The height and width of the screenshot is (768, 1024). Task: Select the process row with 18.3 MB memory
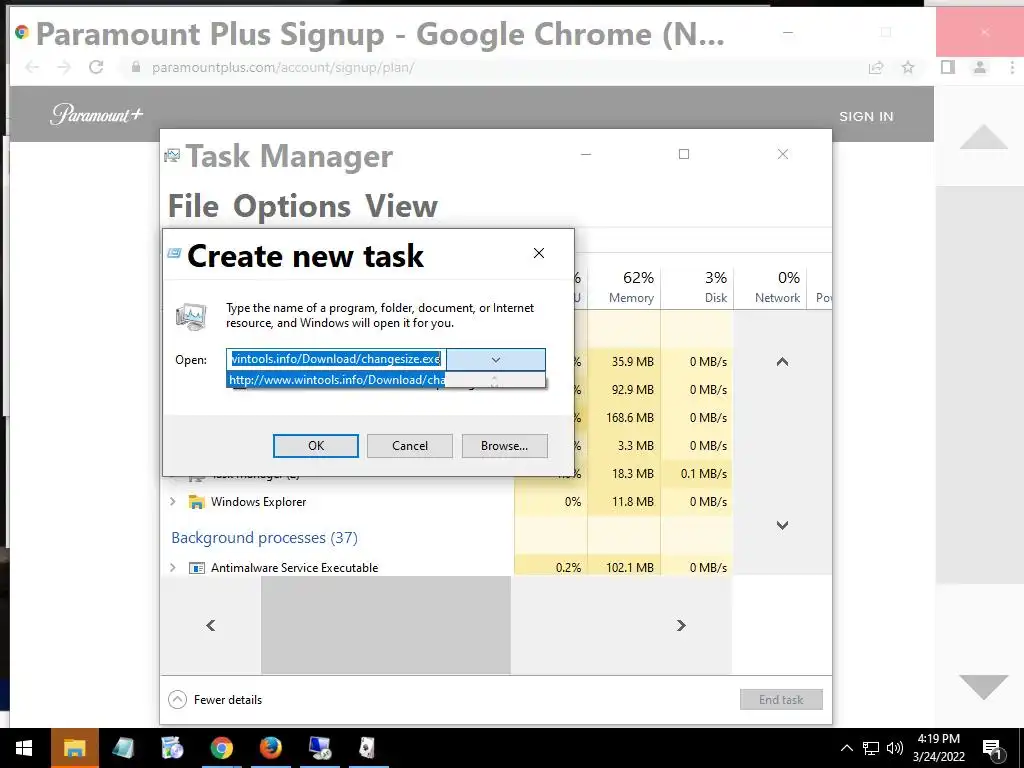pyautogui.click(x=446, y=473)
